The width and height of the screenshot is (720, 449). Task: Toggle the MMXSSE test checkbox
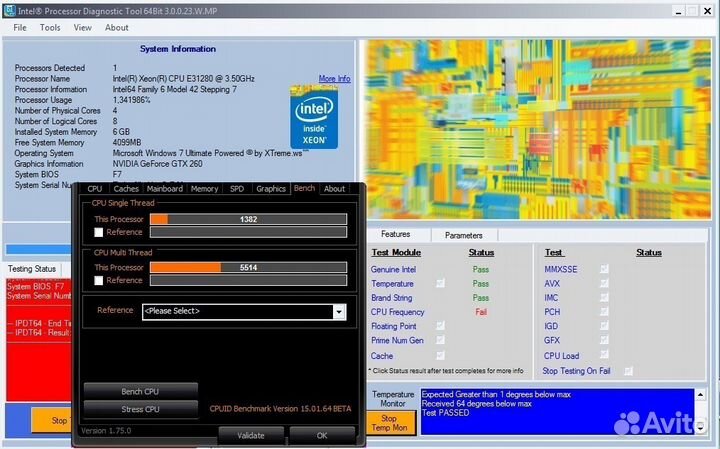click(x=604, y=269)
